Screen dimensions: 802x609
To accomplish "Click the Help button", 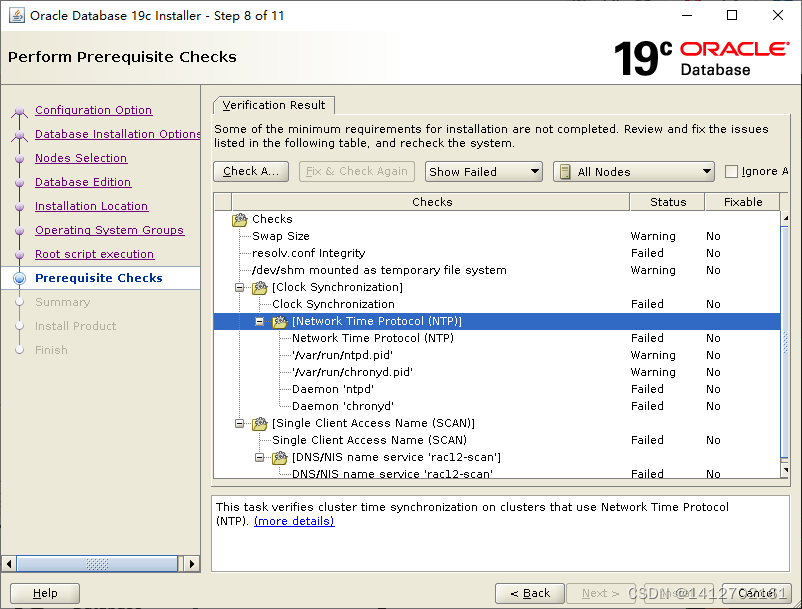I will 45,593.
